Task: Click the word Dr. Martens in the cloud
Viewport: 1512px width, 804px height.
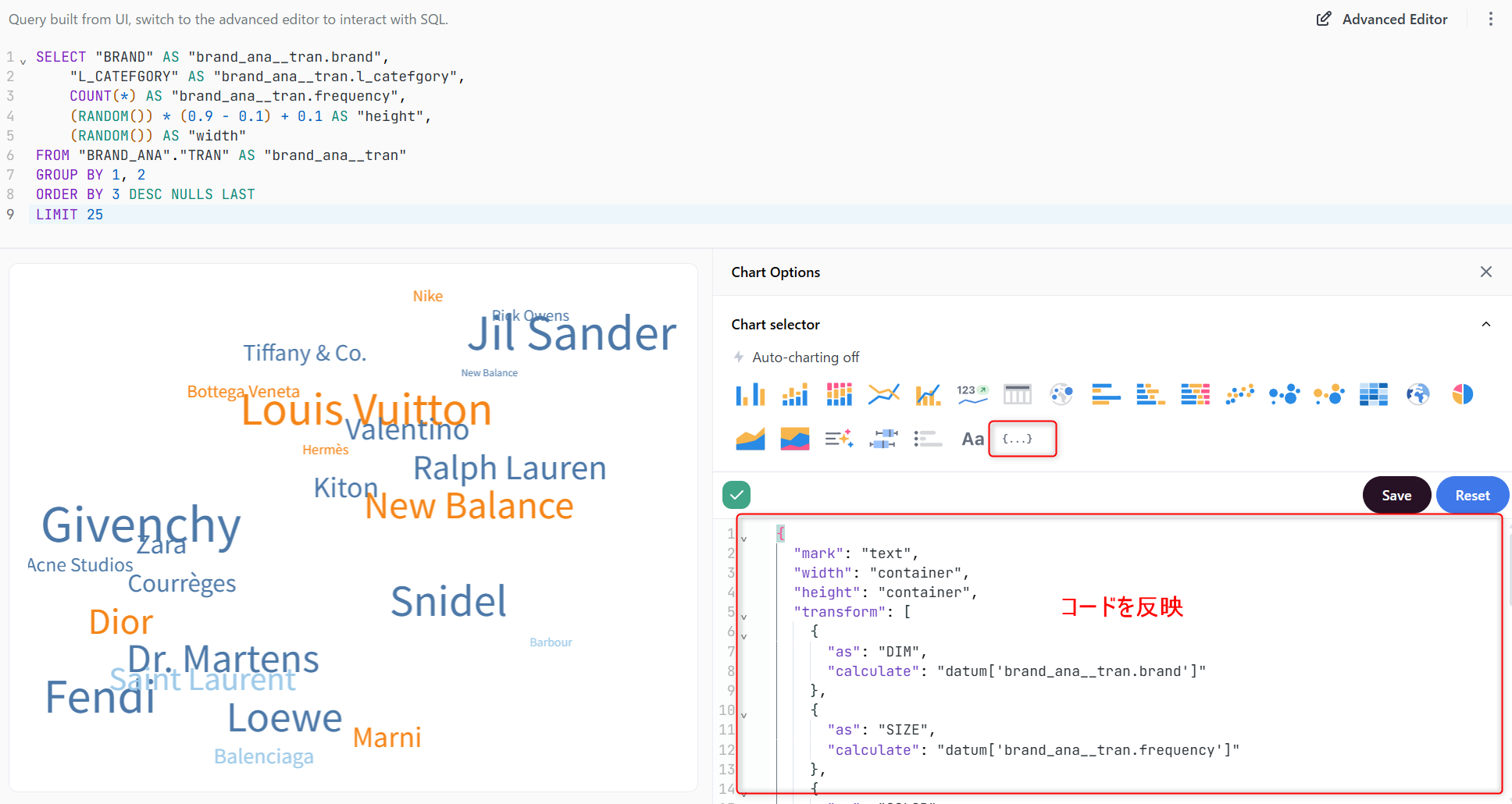Action: pyautogui.click(x=223, y=659)
